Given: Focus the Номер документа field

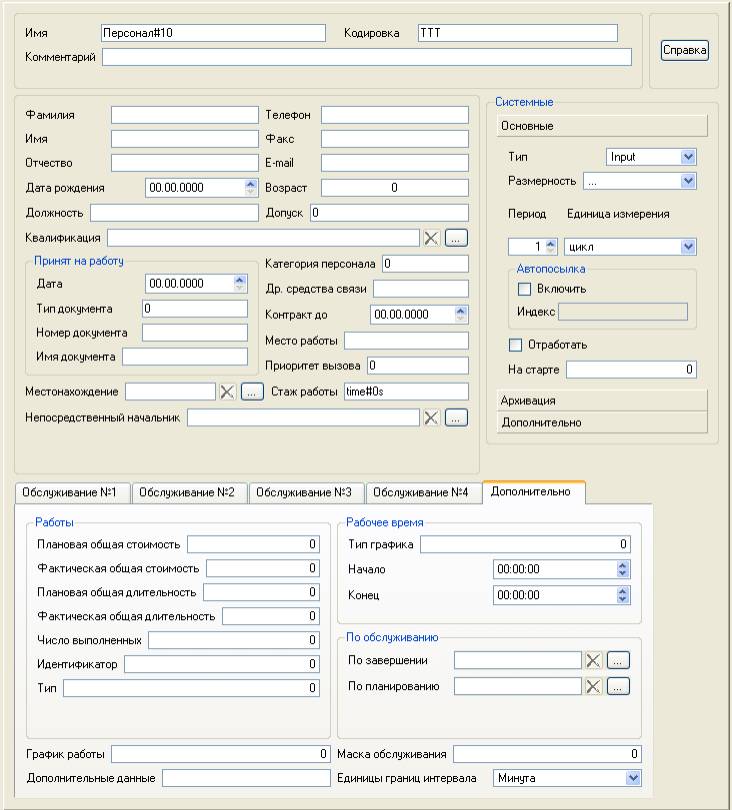Looking at the screenshot, I should click(x=195, y=333).
